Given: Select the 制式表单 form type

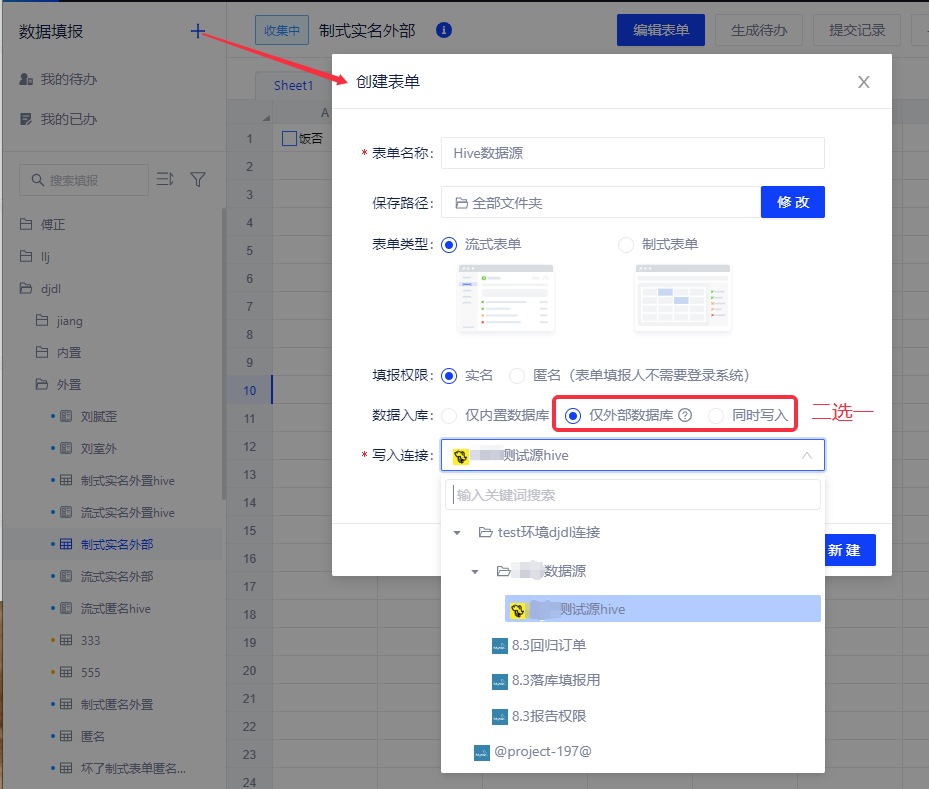Looking at the screenshot, I should point(627,244).
